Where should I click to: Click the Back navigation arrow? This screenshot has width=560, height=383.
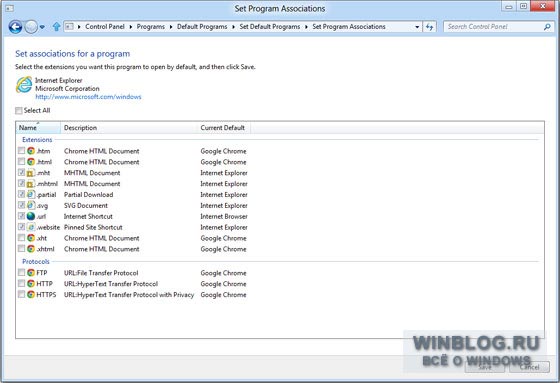click(15, 27)
